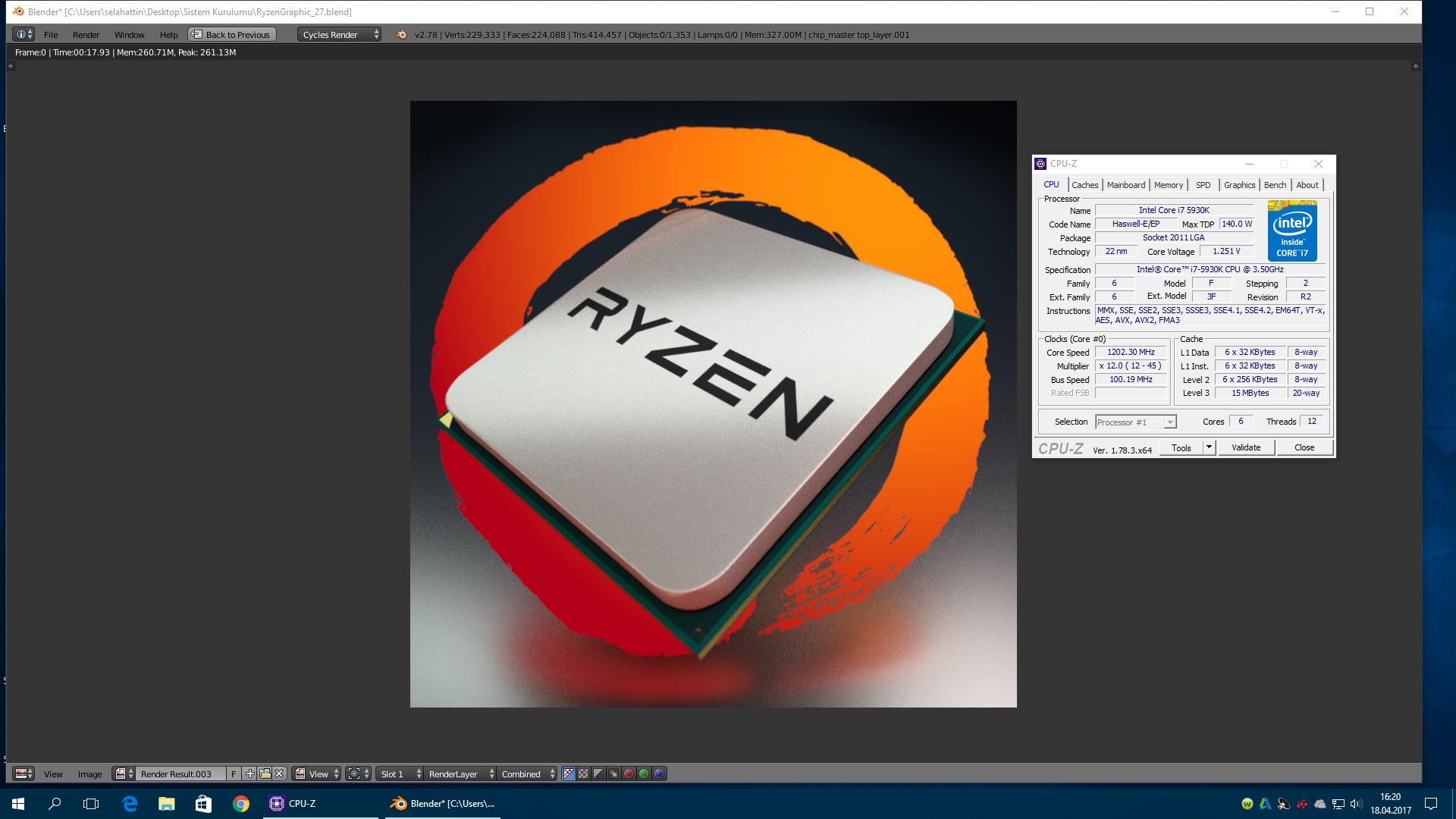1456x819 pixels.
Task: Click the new image plus icon
Action: 249,773
